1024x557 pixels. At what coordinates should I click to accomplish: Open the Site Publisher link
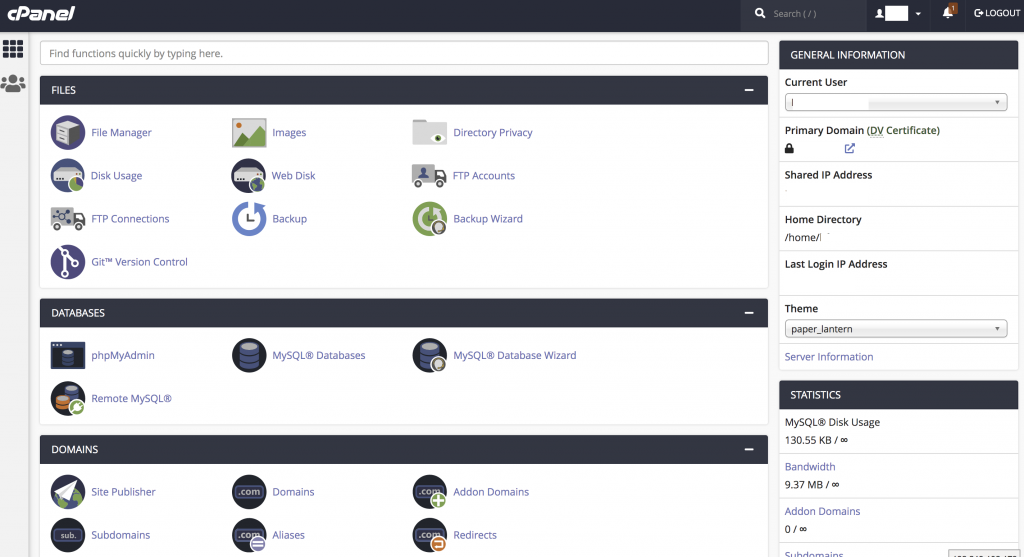tap(123, 492)
